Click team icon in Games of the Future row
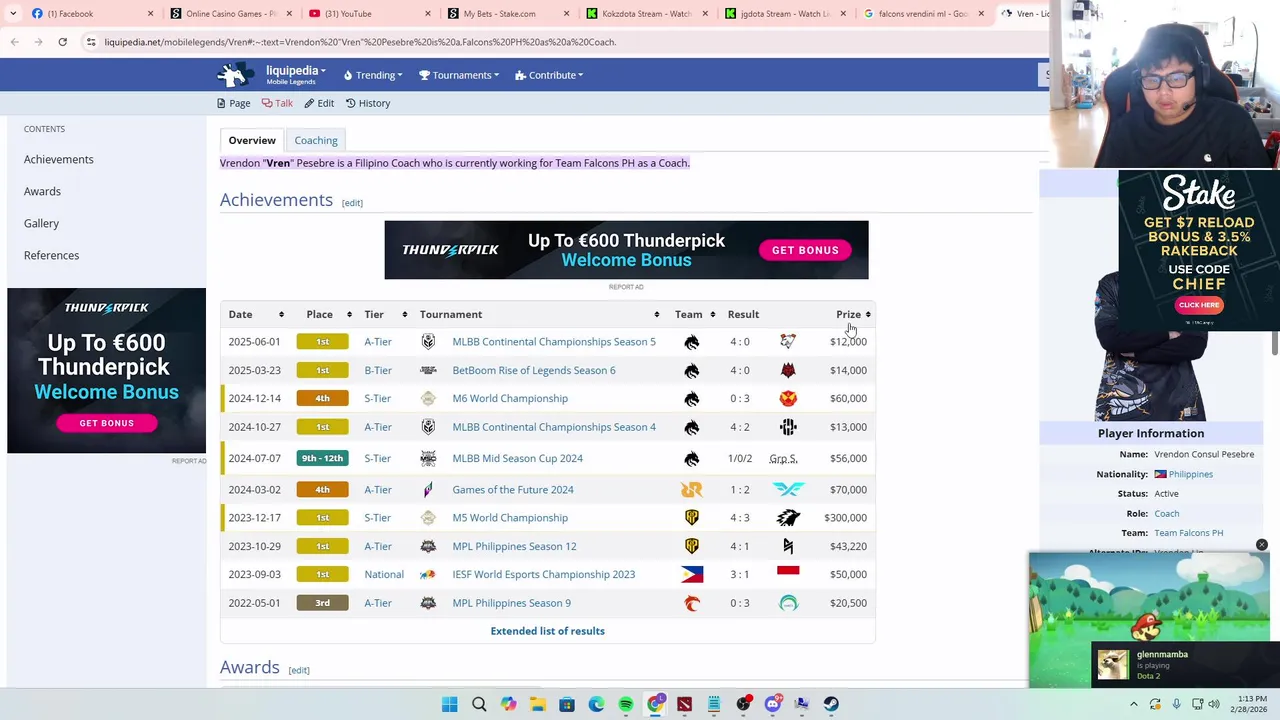 691,490
